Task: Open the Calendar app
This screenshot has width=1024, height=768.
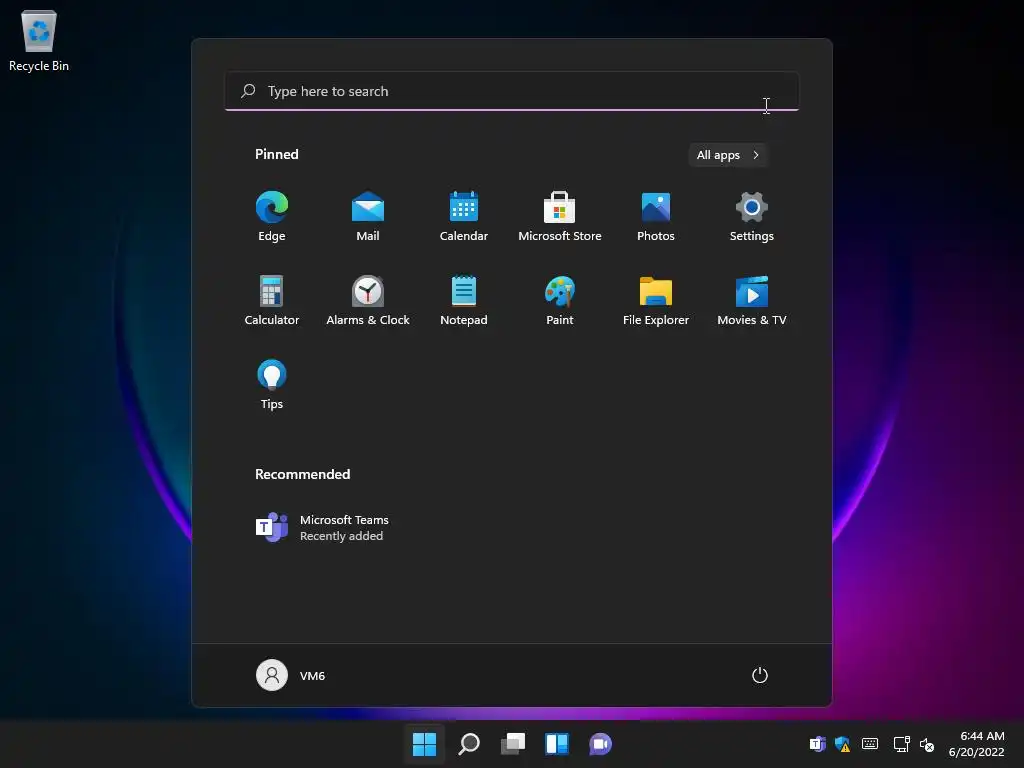Action: pyautogui.click(x=464, y=216)
